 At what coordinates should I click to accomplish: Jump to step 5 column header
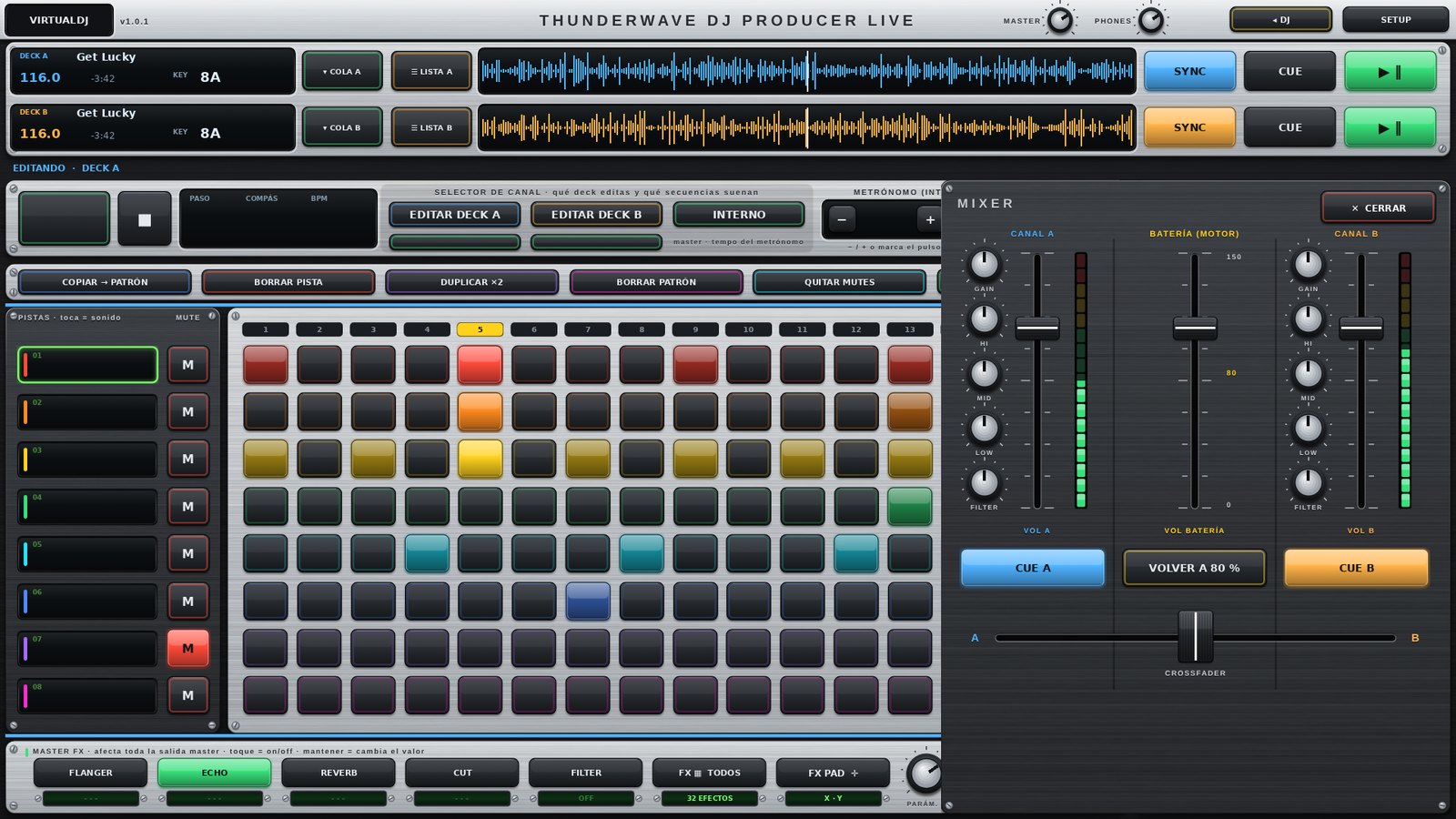[x=480, y=329]
